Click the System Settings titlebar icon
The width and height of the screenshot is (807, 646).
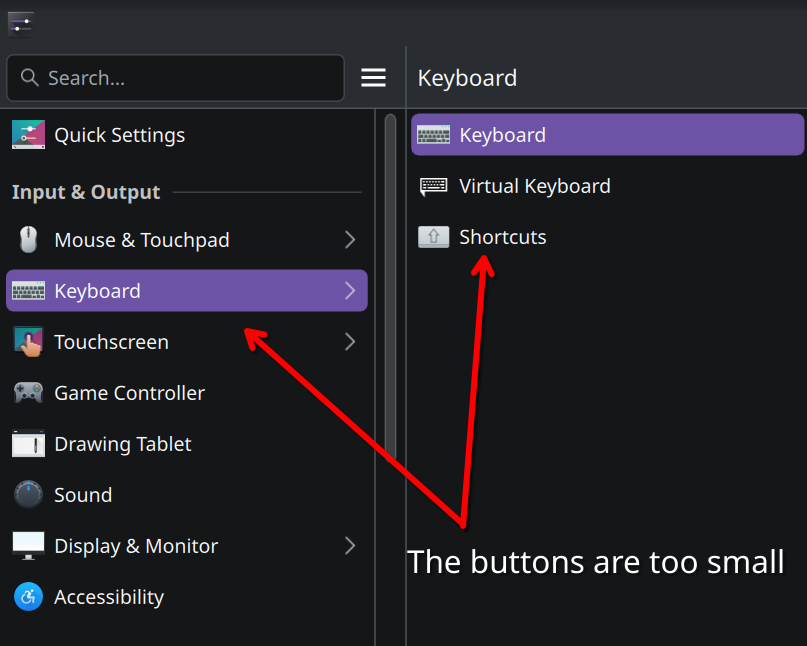20,22
